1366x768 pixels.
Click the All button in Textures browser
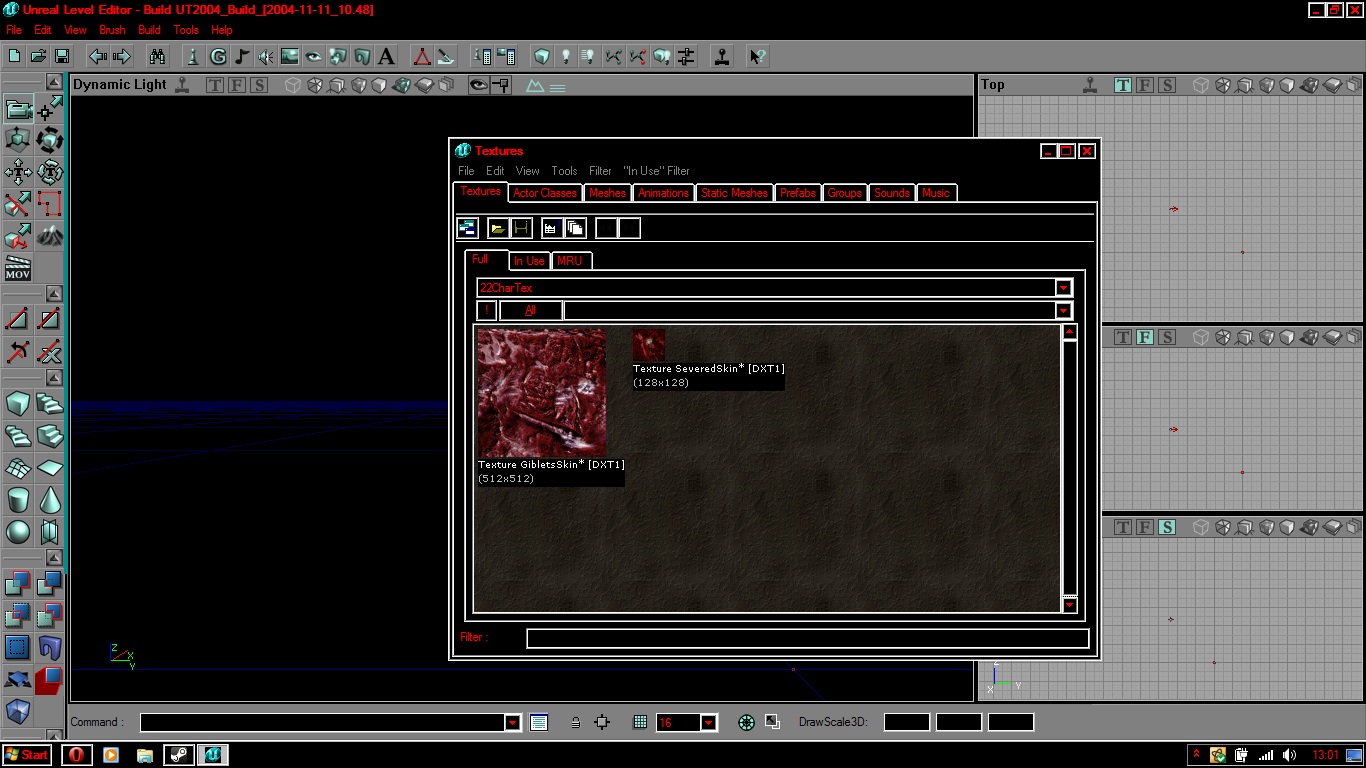[530, 310]
